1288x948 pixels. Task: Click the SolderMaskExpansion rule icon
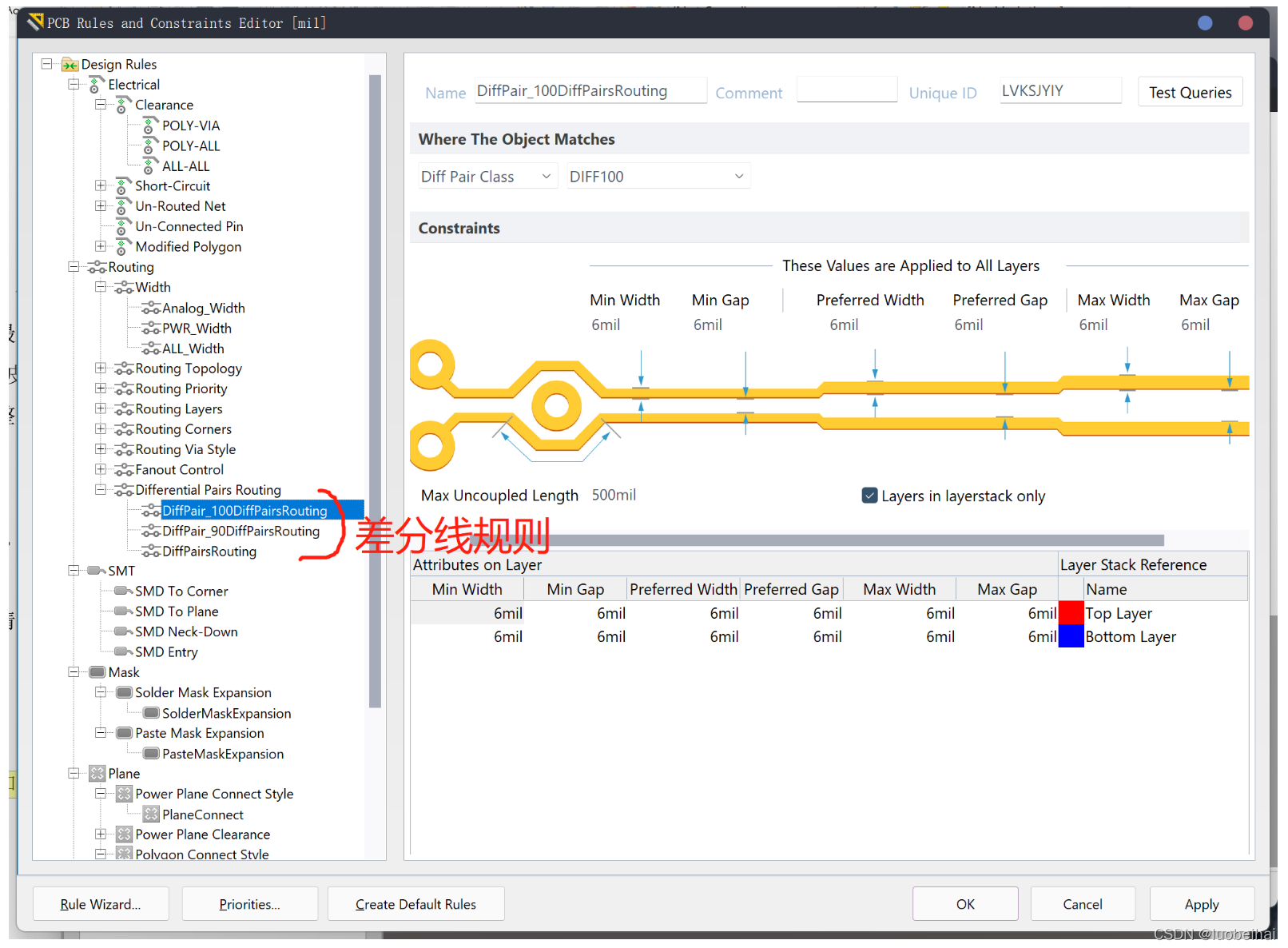pos(150,713)
